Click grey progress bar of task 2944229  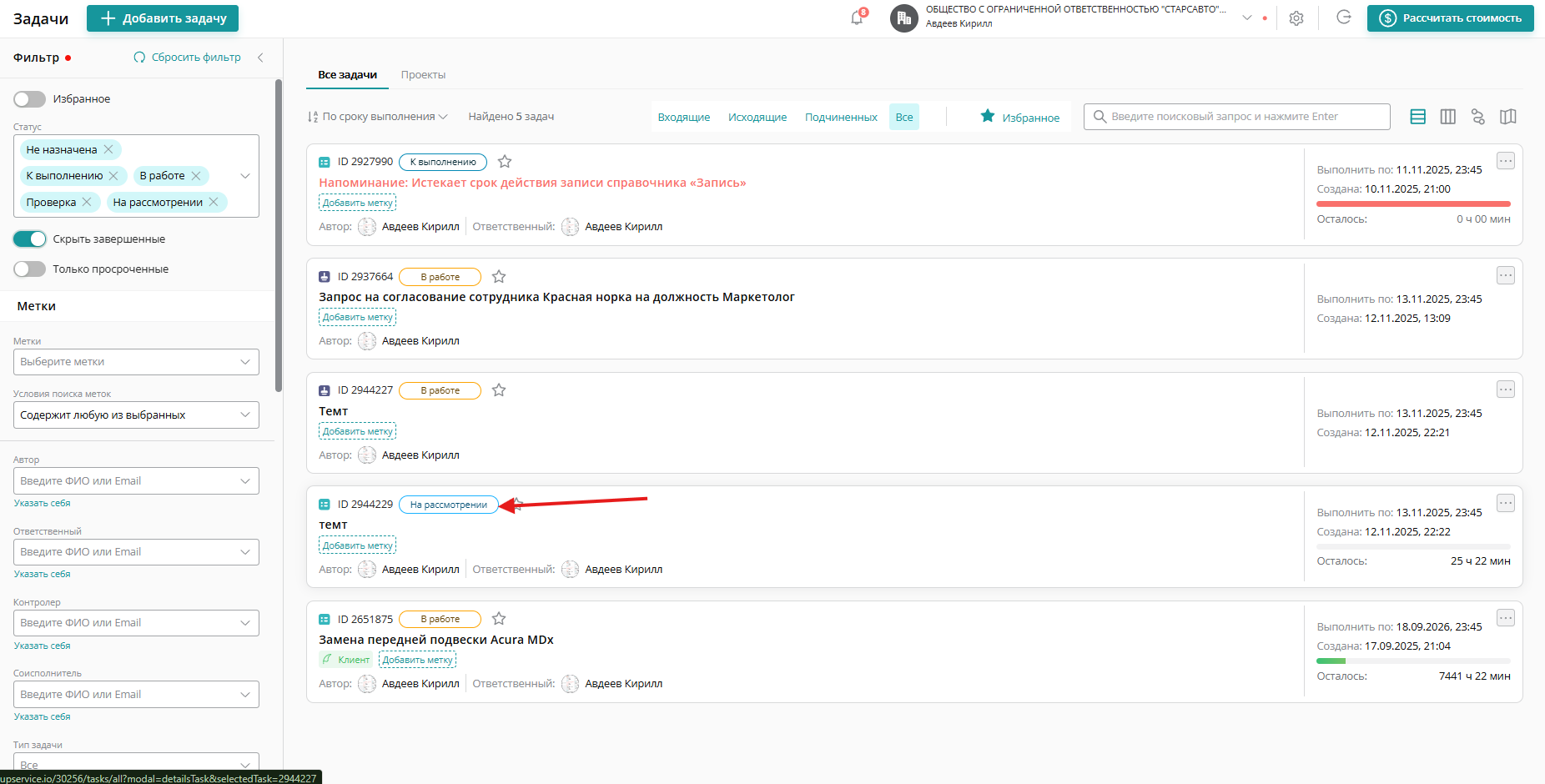click(x=1413, y=546)
